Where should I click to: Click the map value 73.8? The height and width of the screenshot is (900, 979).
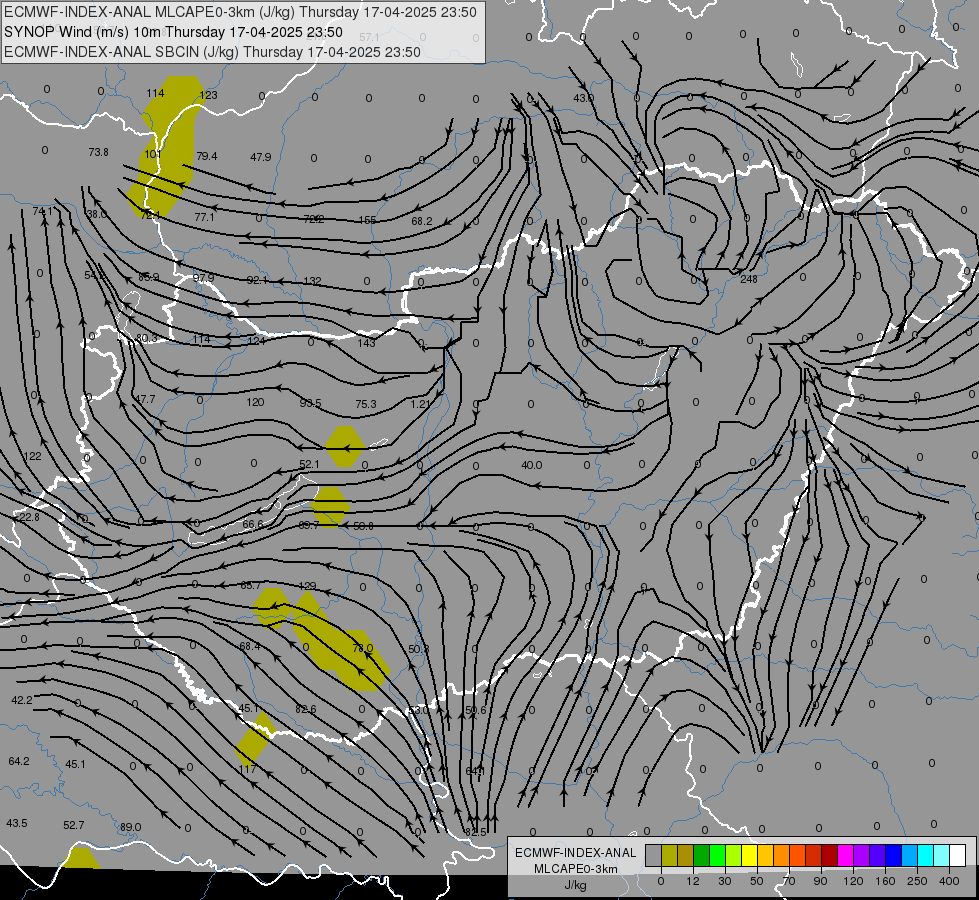point(98,152)
